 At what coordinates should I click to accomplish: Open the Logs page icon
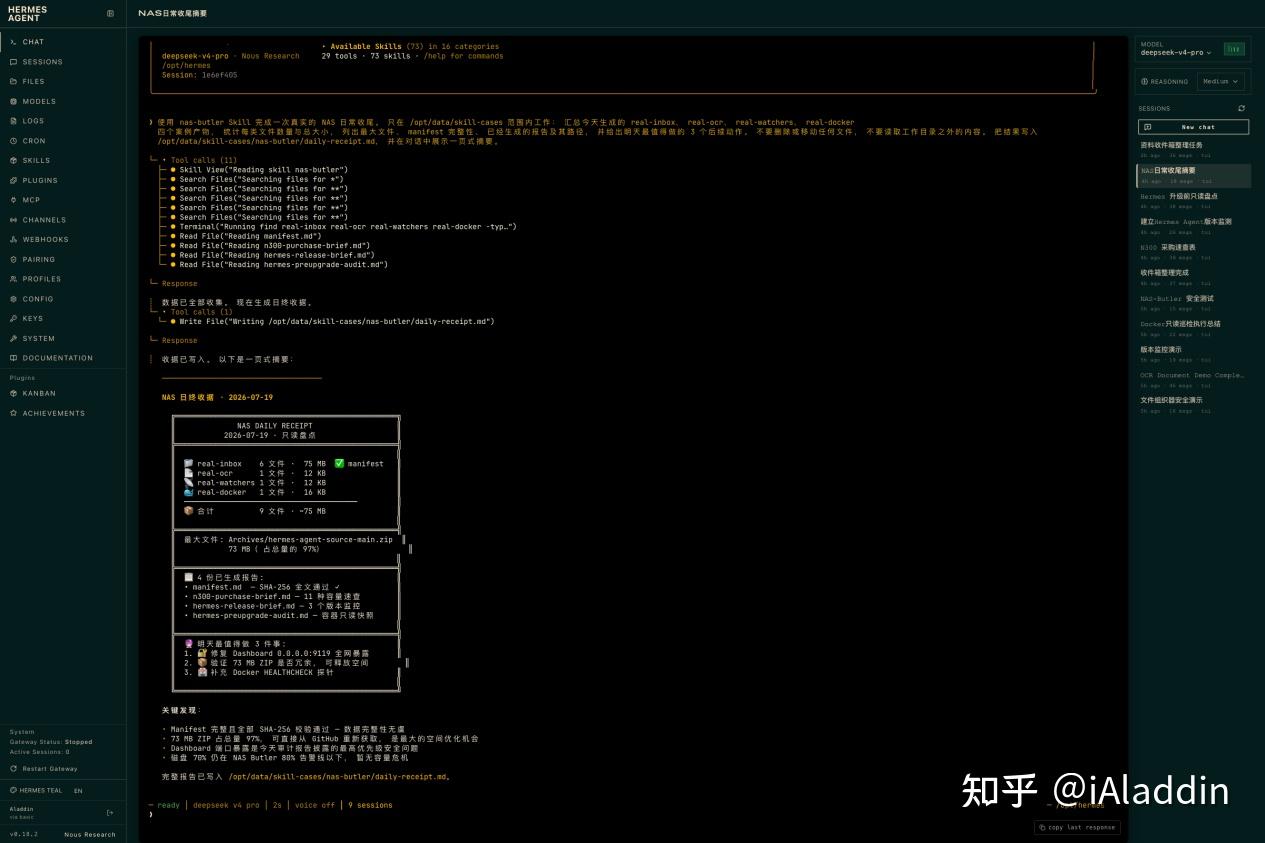(x=13, y=121)
